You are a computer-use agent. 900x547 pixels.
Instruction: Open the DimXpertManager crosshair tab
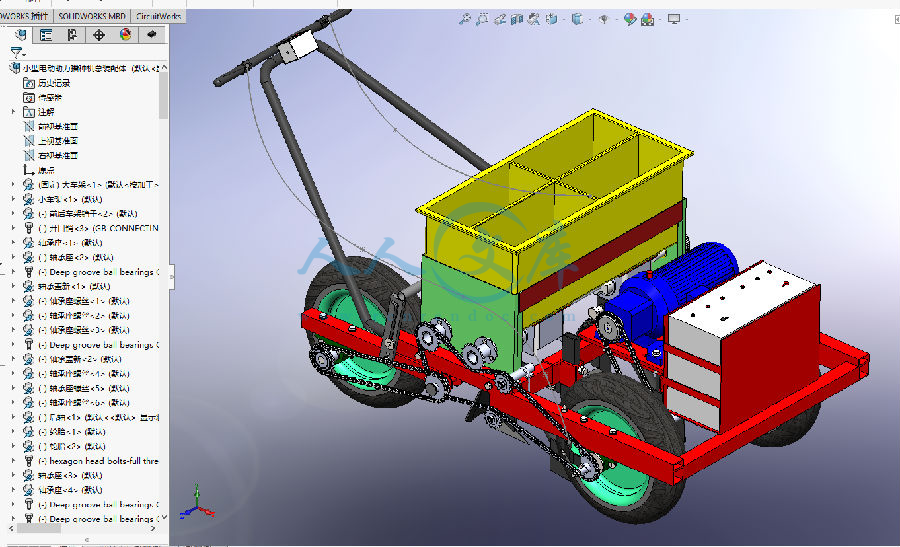tap(99, 35)
